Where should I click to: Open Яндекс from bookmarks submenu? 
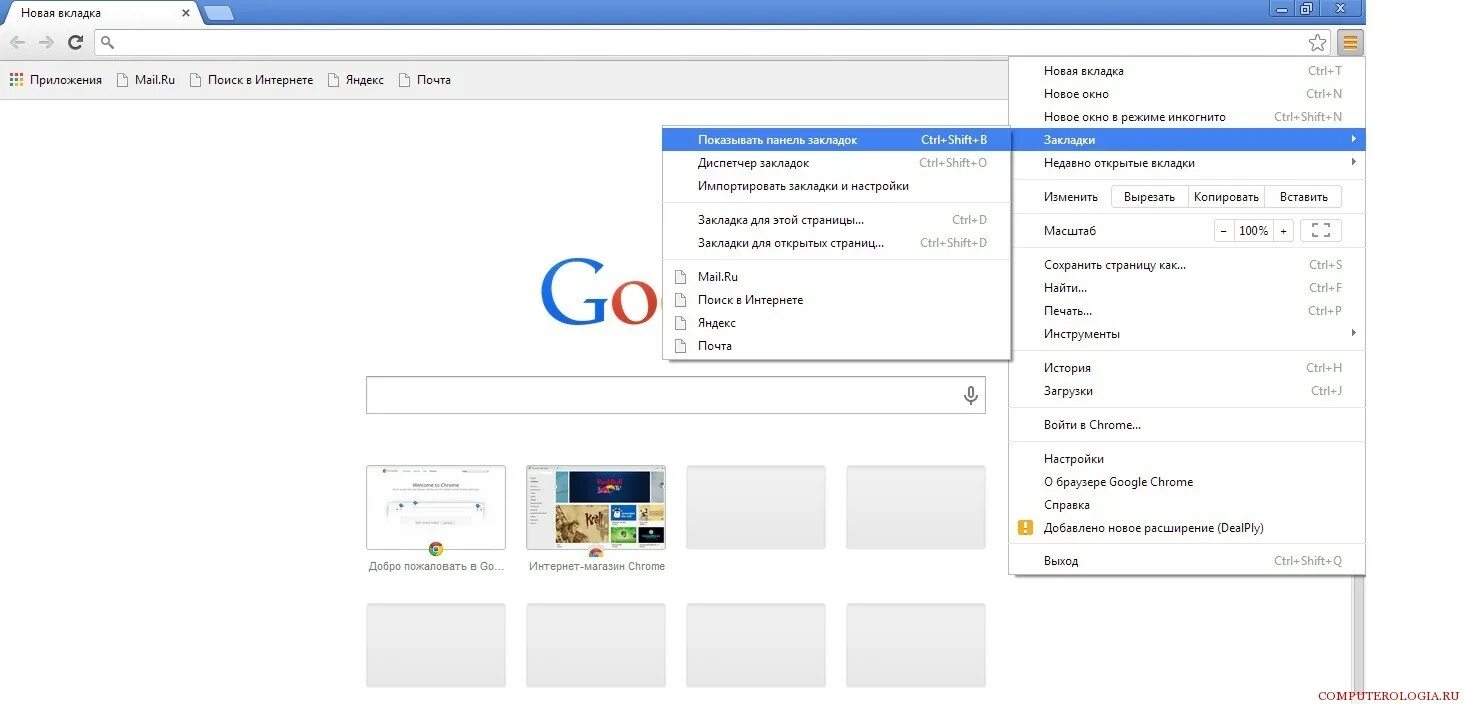coord(837,323)
